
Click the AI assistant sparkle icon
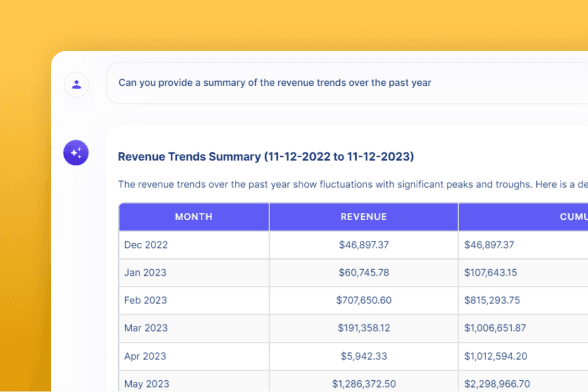pos(76,153)
